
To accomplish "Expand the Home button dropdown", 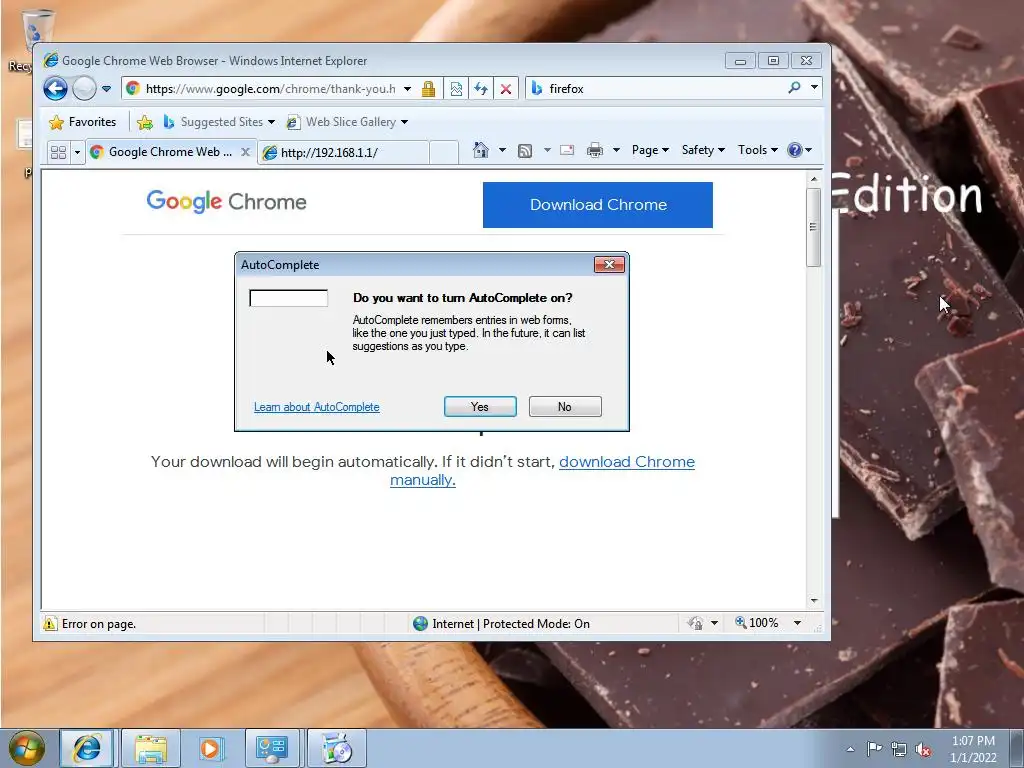I will coord(502,150).
